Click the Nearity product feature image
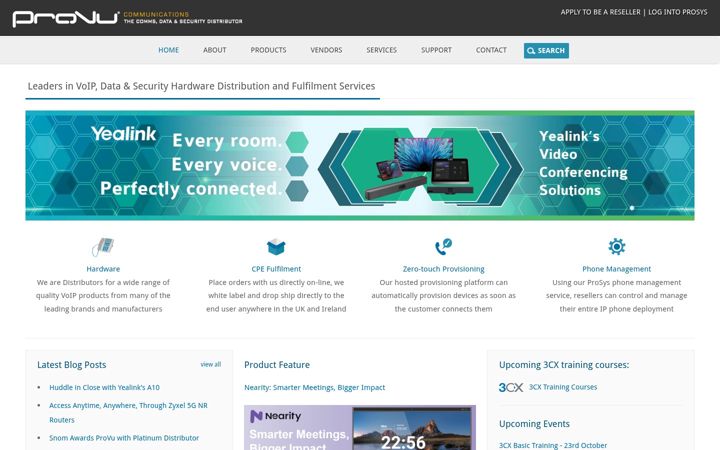The image size is (720, 450). (360, 428)
